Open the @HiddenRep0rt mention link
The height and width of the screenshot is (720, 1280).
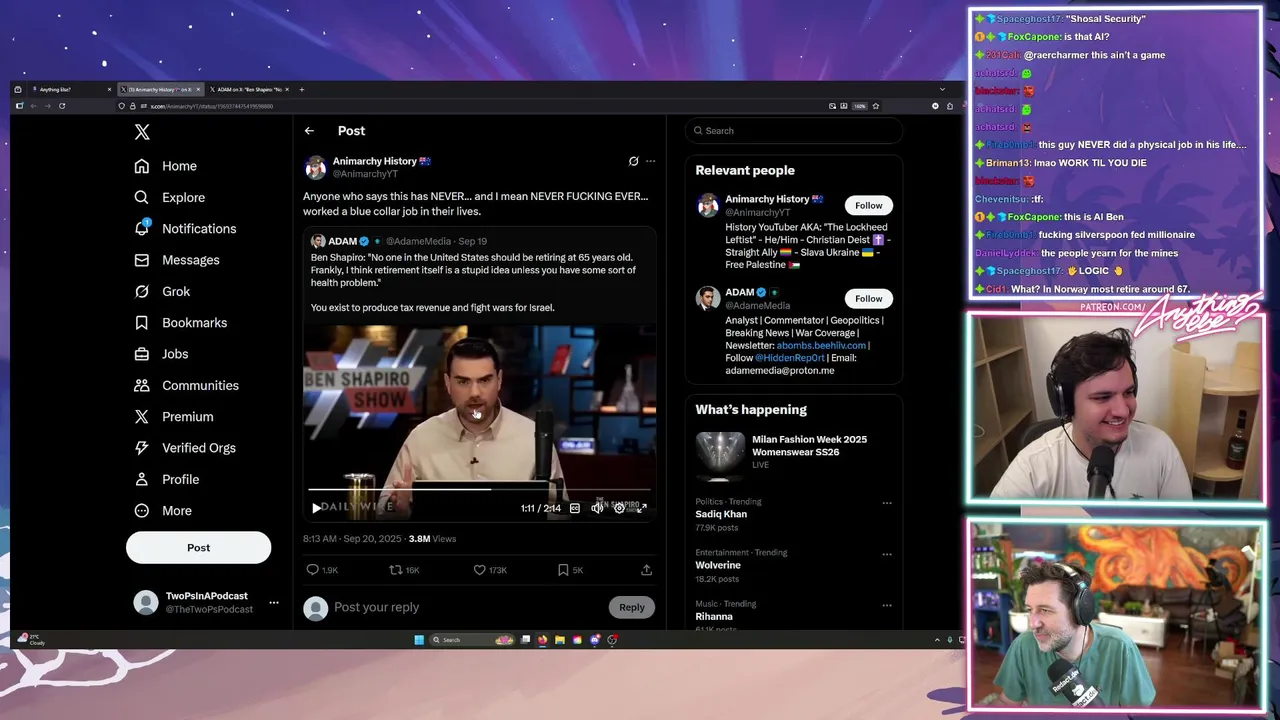tap(790, 358)
